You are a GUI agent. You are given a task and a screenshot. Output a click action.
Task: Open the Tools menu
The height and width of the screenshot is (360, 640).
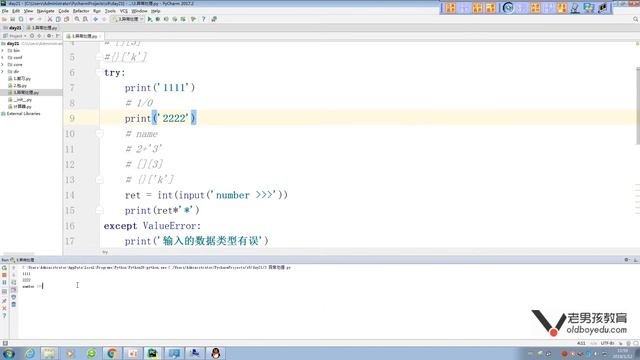click(110, 11)
